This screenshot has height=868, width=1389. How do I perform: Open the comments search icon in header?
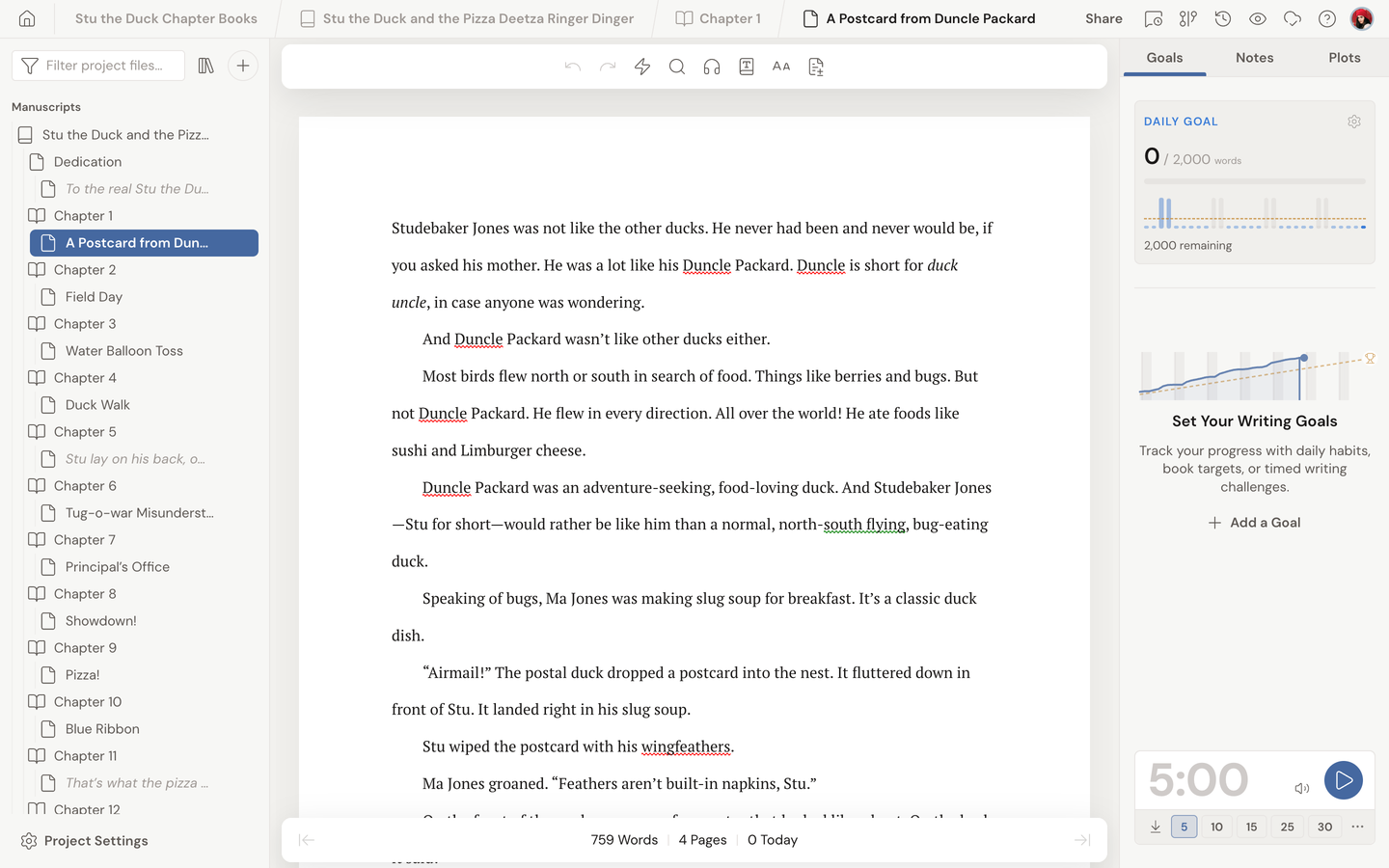(1154, 18)
